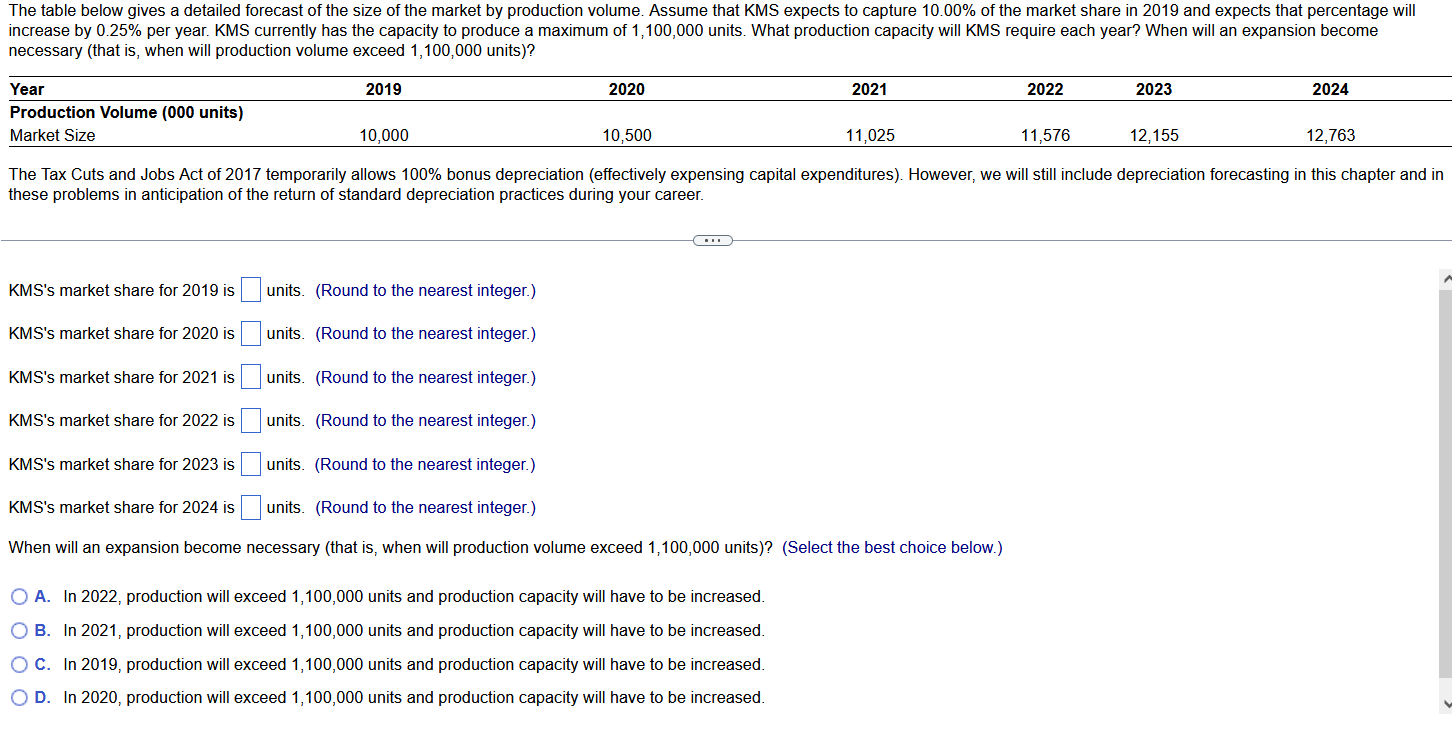Click the 2019 market share answer box
The image size is (1452, 729).
click(x=251, y=289)
